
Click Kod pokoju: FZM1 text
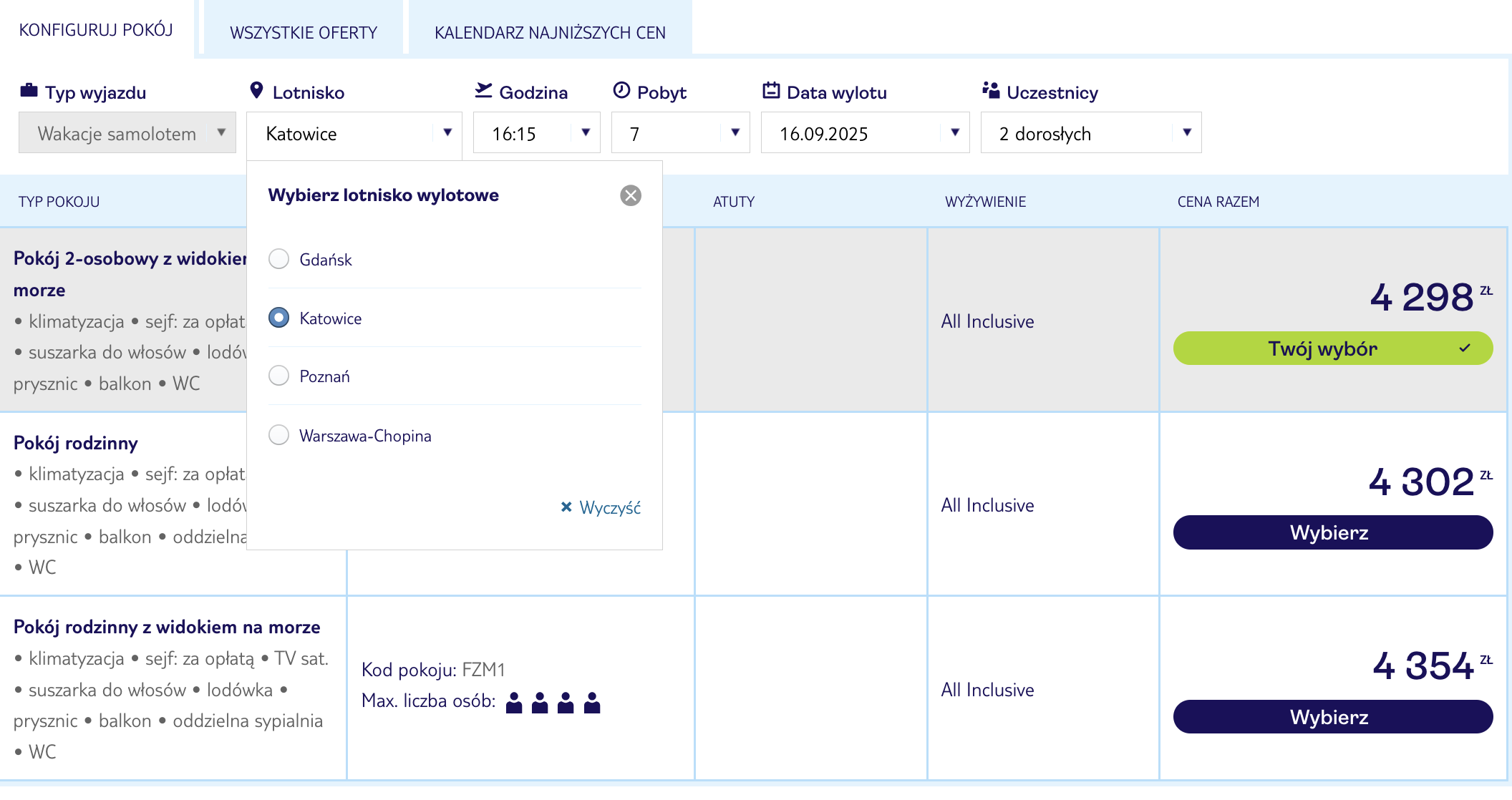(x=433, y=669)
